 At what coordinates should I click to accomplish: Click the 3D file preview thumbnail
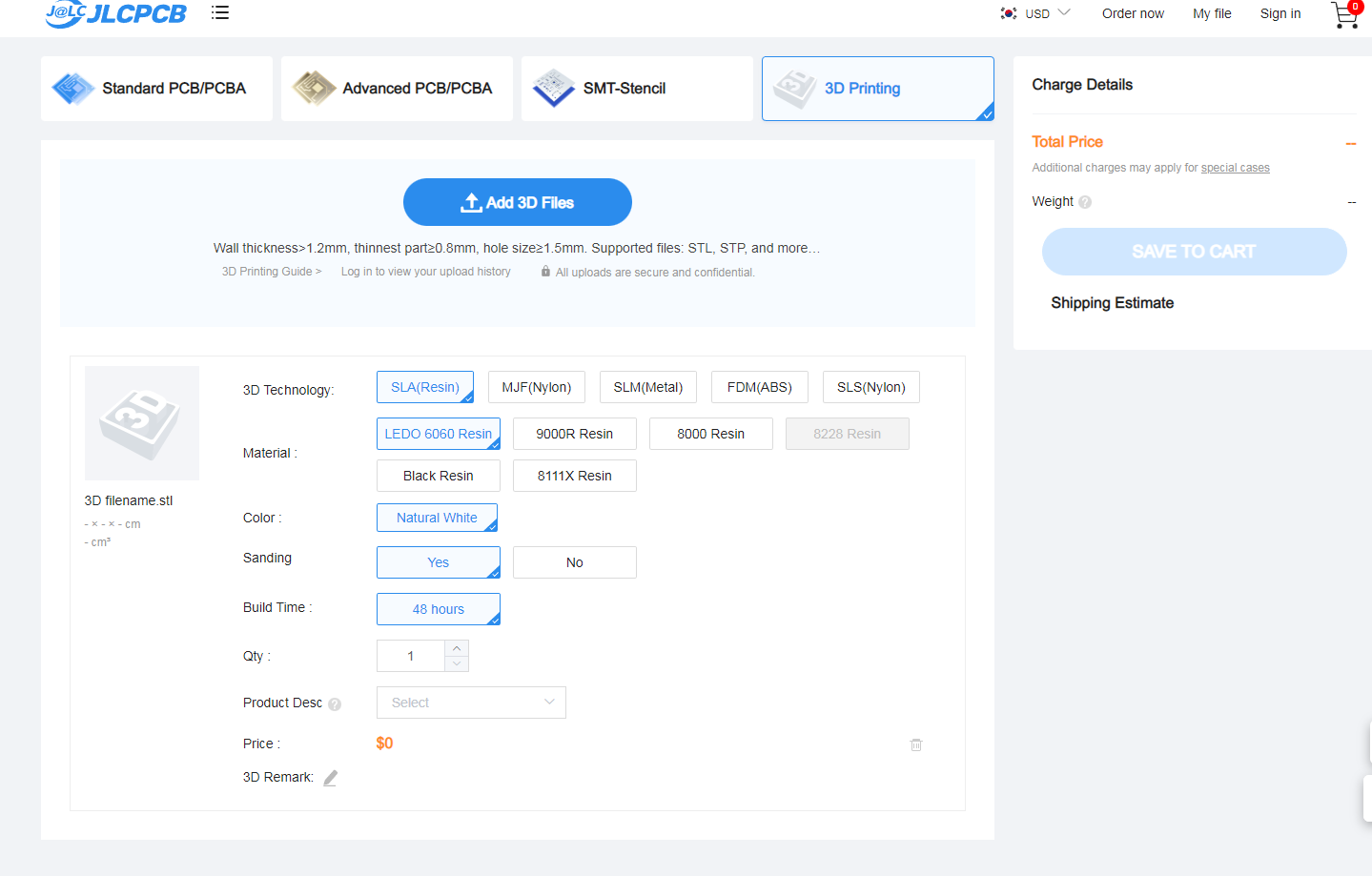(x=142, y=423)
